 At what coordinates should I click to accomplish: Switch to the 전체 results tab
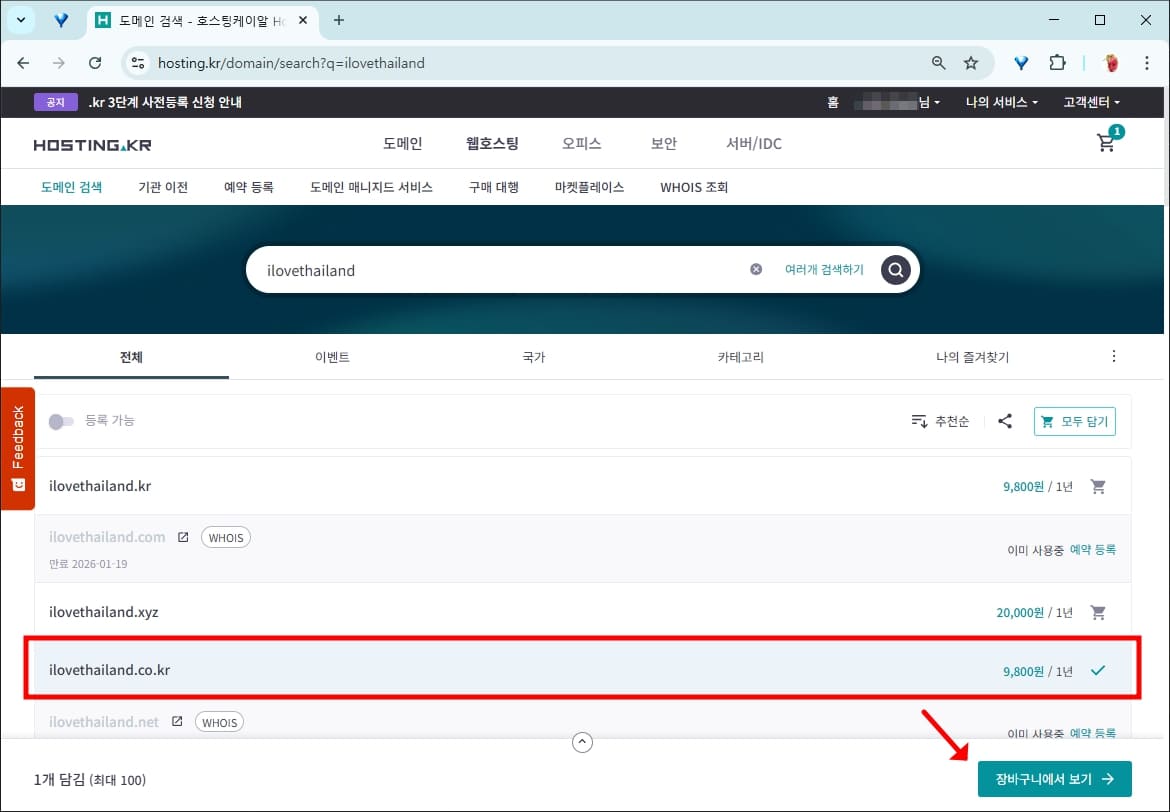(131, 357)
